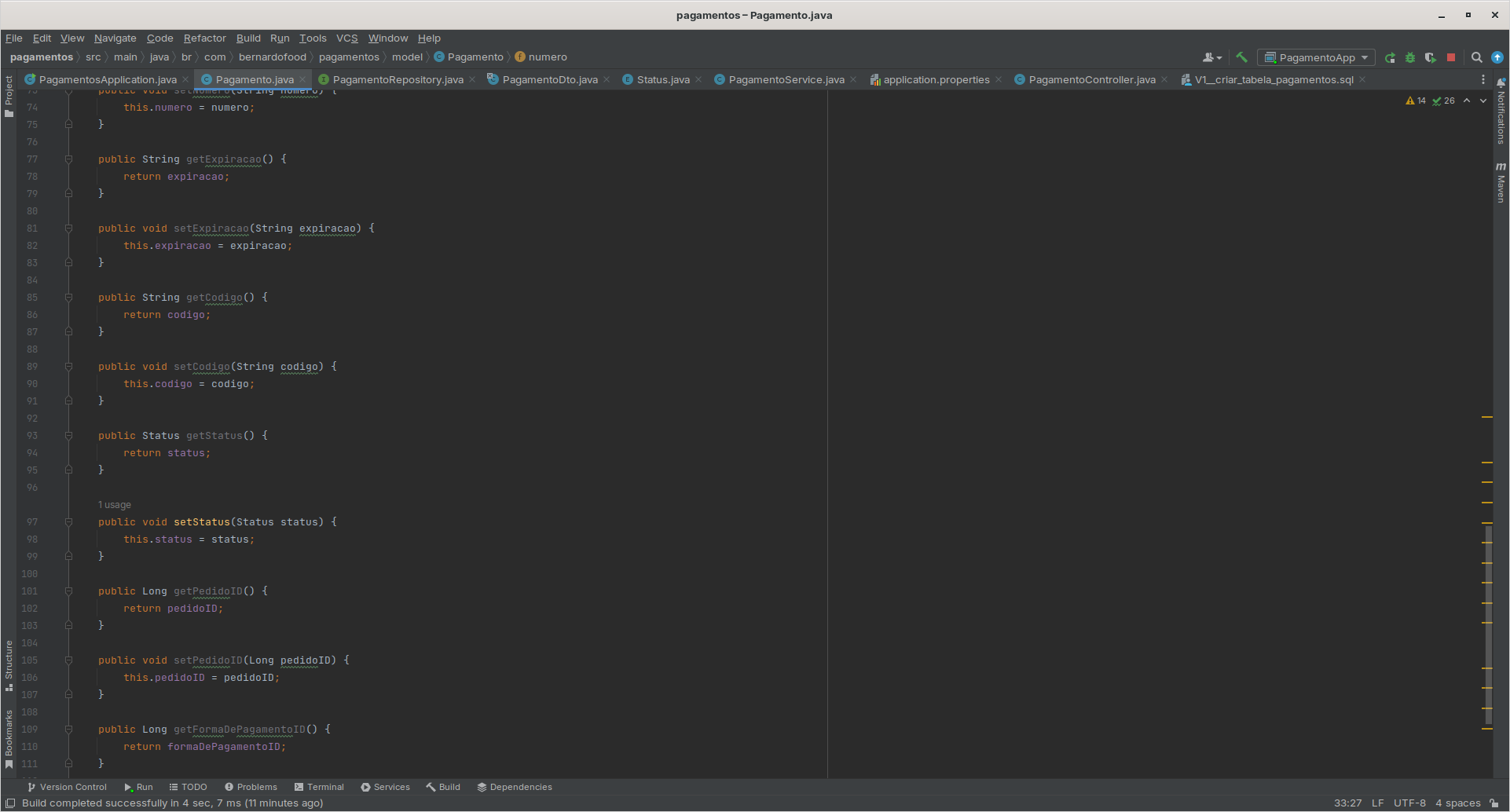This screenshot has height=812, width=1510.
Task: Open the Structure tool window sidebar
Action: [9, 665]
